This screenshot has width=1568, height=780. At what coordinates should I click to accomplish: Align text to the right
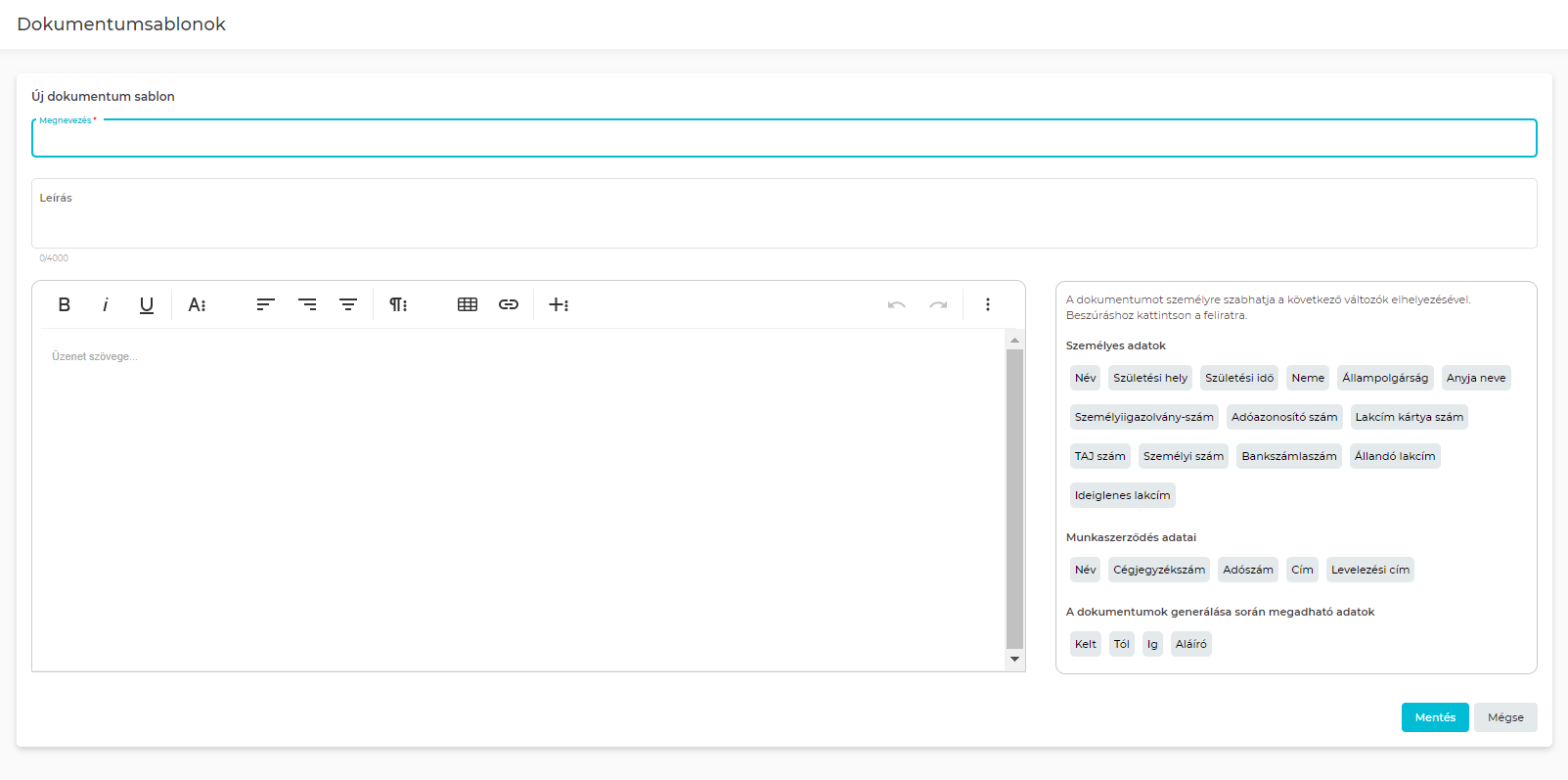(307, 304)
